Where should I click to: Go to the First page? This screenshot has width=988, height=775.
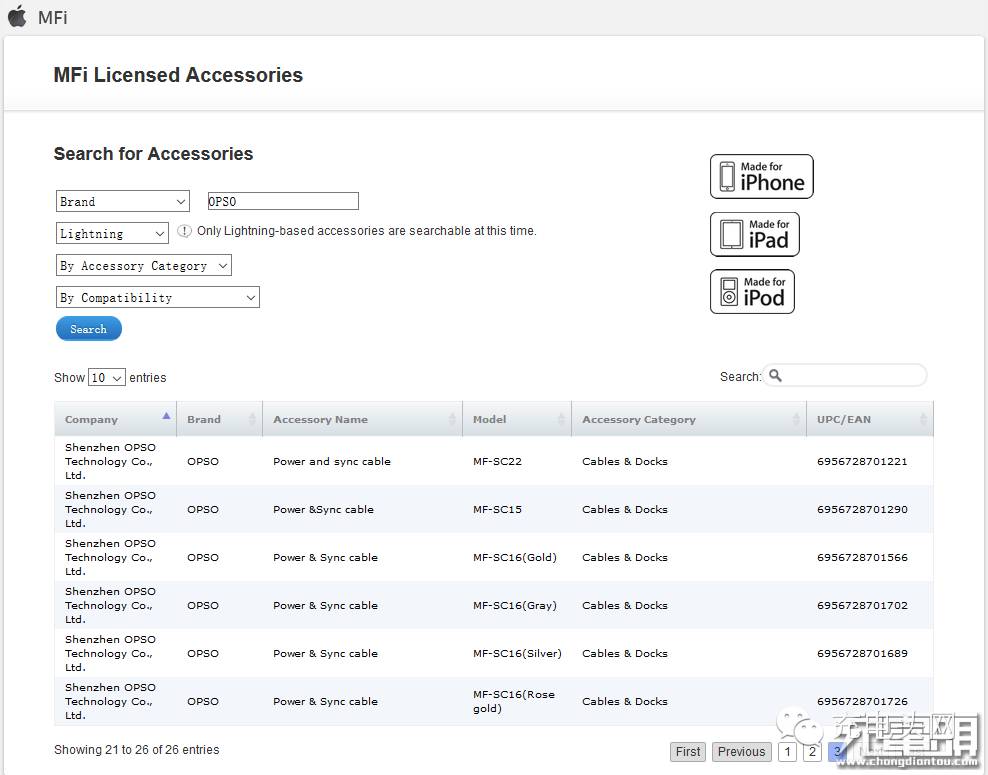[687, 752]
